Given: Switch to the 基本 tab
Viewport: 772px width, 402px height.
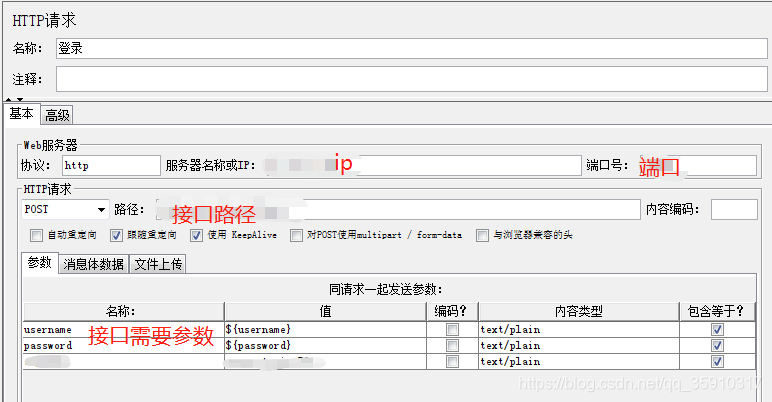Looking at the screenshot, I should click(x=22, y=114).
